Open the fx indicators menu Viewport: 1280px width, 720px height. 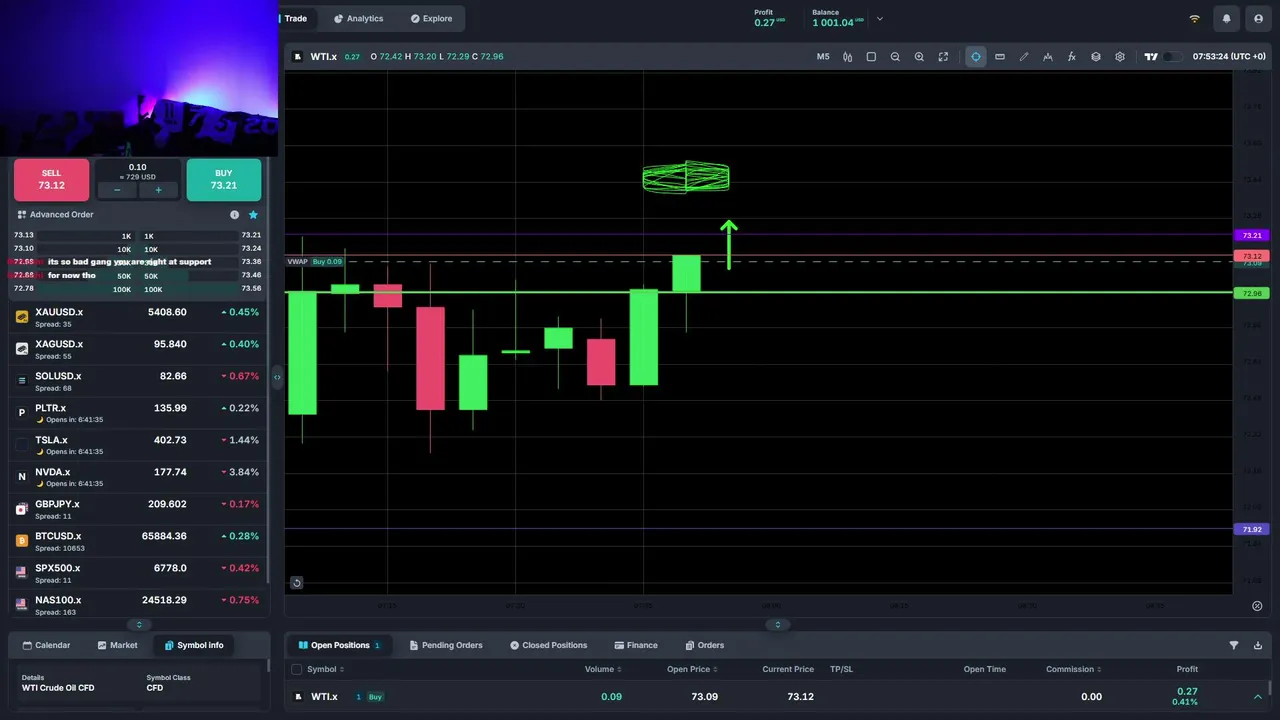(x=1072, y=57)
